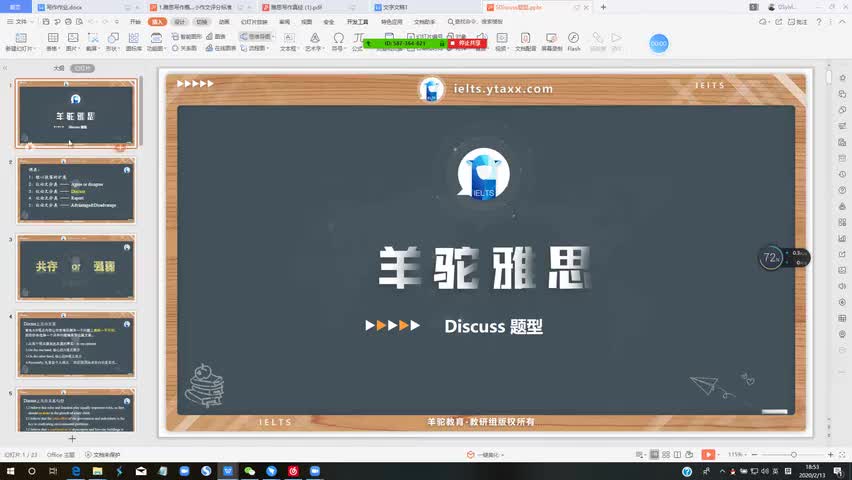Select slide 4 thumbnail in panel

pyautogui.click(x=76, y=345)
